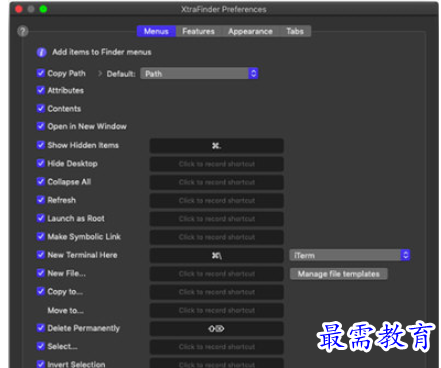Image resolution: width=441 pixels, height=368 pixels.
Task: Switch to the Features tab
Action: pos(198,31)
